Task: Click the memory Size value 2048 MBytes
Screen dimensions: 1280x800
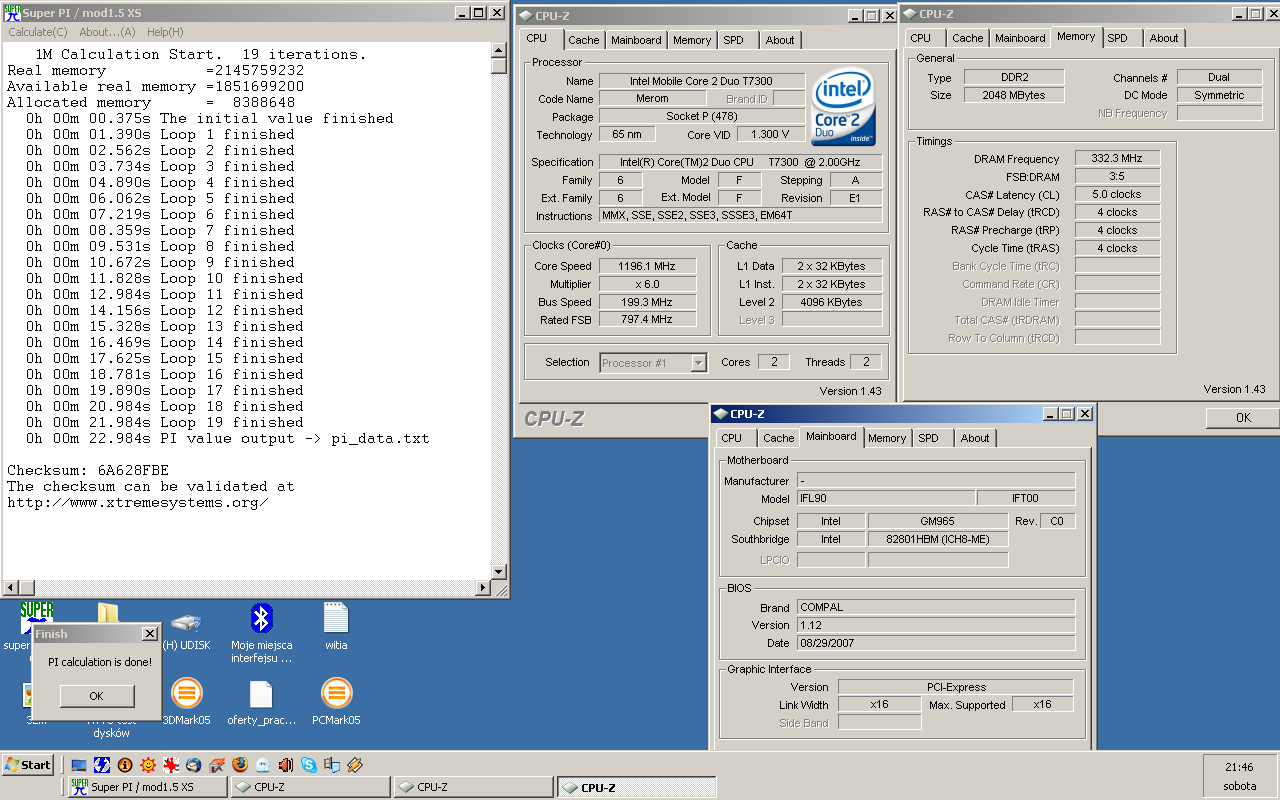Action: tap(1015, 95)
